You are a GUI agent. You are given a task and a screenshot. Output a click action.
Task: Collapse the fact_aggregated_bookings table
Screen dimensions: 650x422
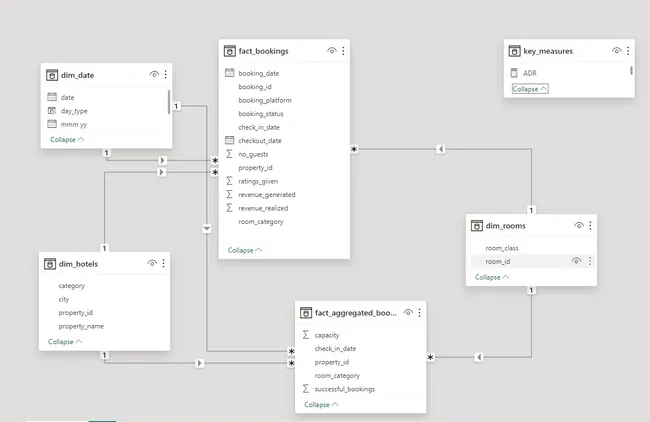tap(321, 405)
